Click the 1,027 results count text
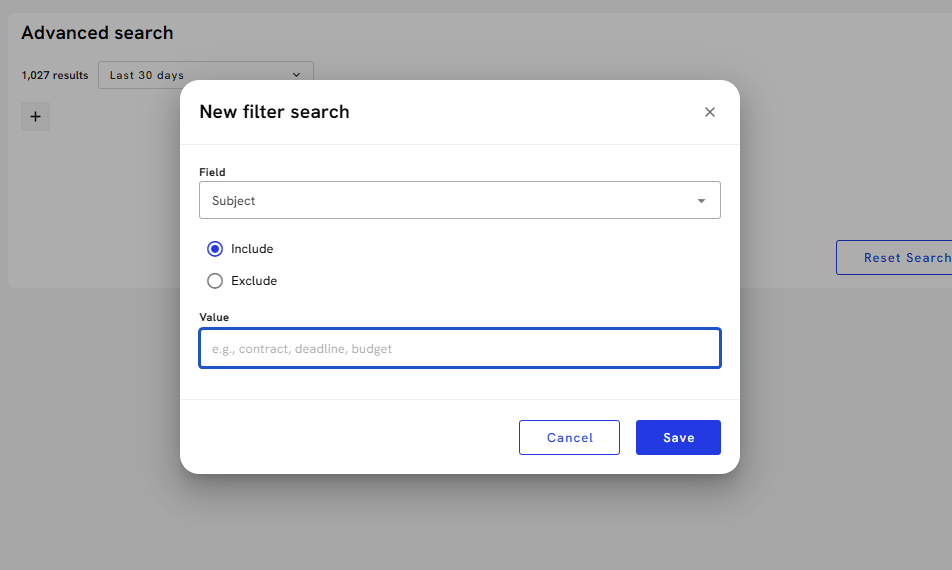The width and height of the screenshot is (952, 570). pyautogui.click(x=55, y=75)
